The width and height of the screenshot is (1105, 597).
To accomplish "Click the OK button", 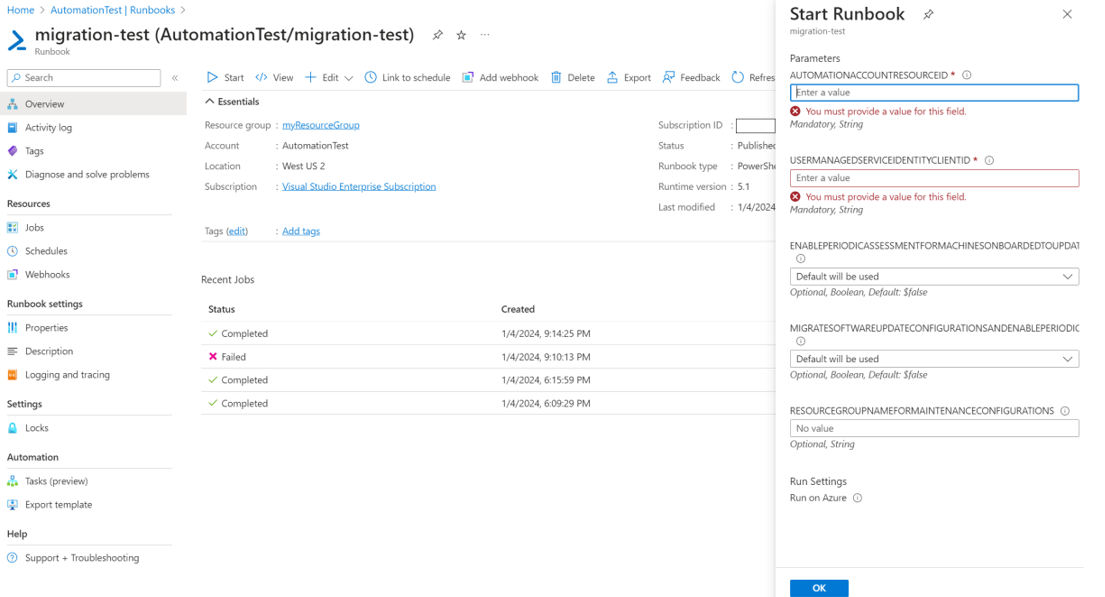I will point(819,588).
